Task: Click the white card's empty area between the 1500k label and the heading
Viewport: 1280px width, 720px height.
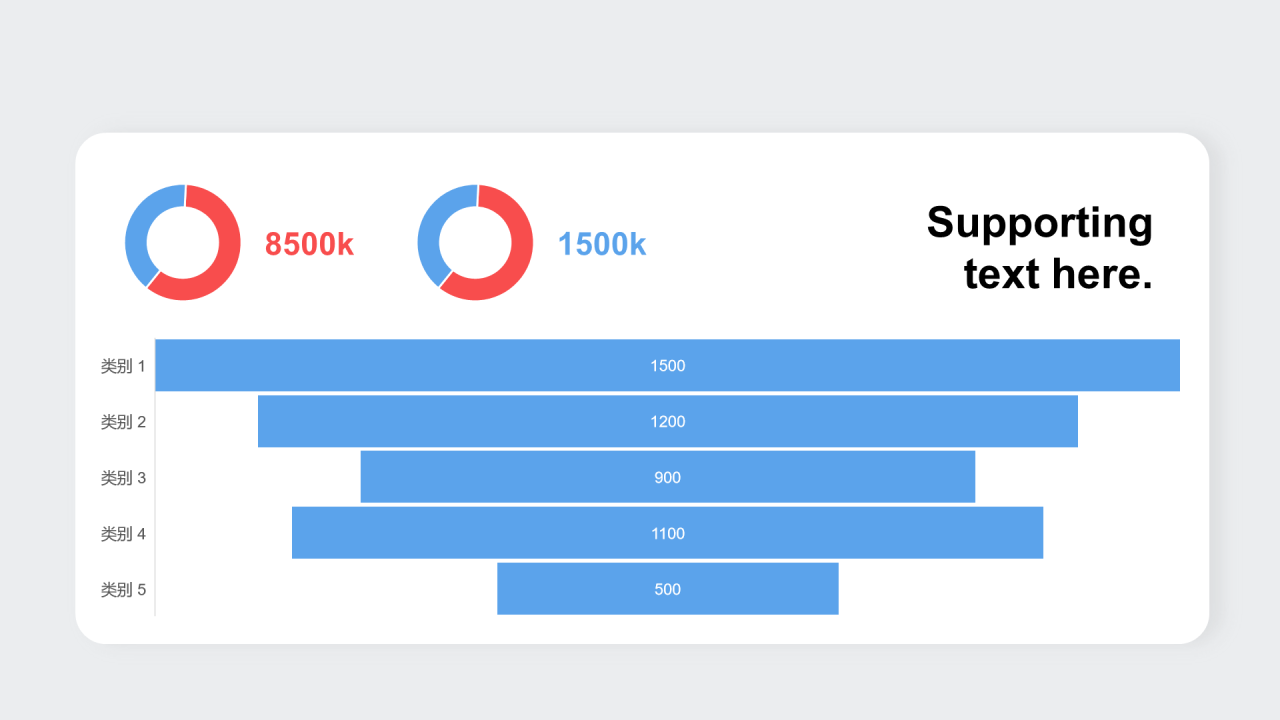Action: [785, 245]
